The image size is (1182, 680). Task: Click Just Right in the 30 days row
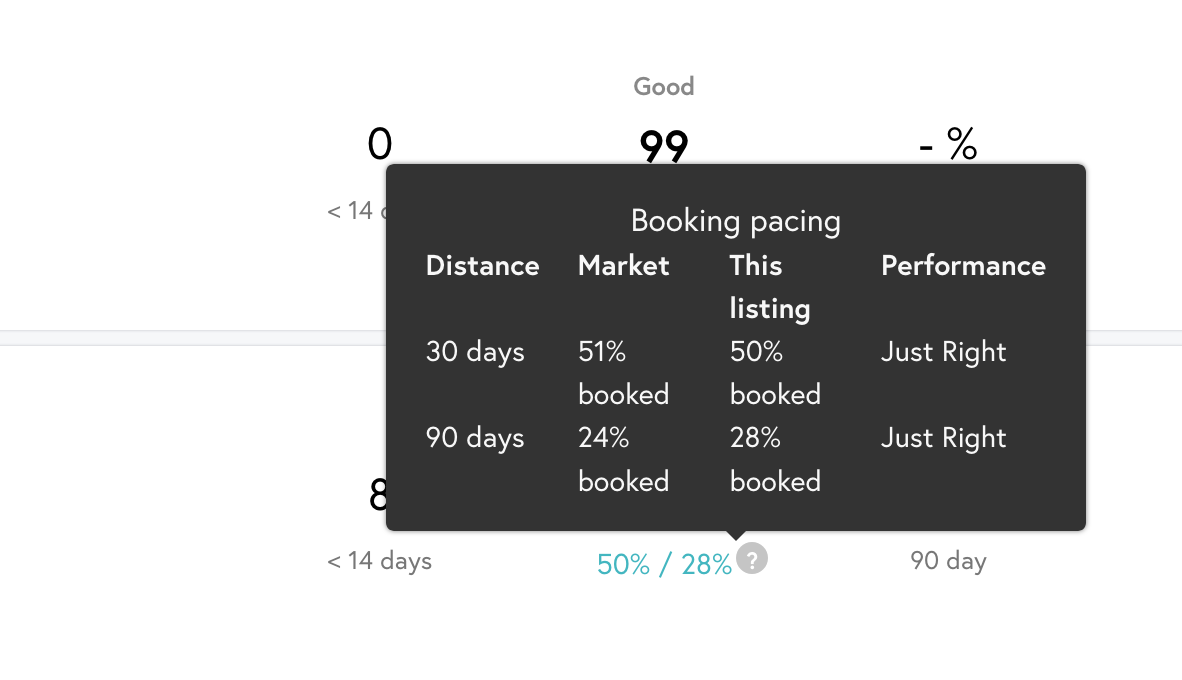coord(944,352)
